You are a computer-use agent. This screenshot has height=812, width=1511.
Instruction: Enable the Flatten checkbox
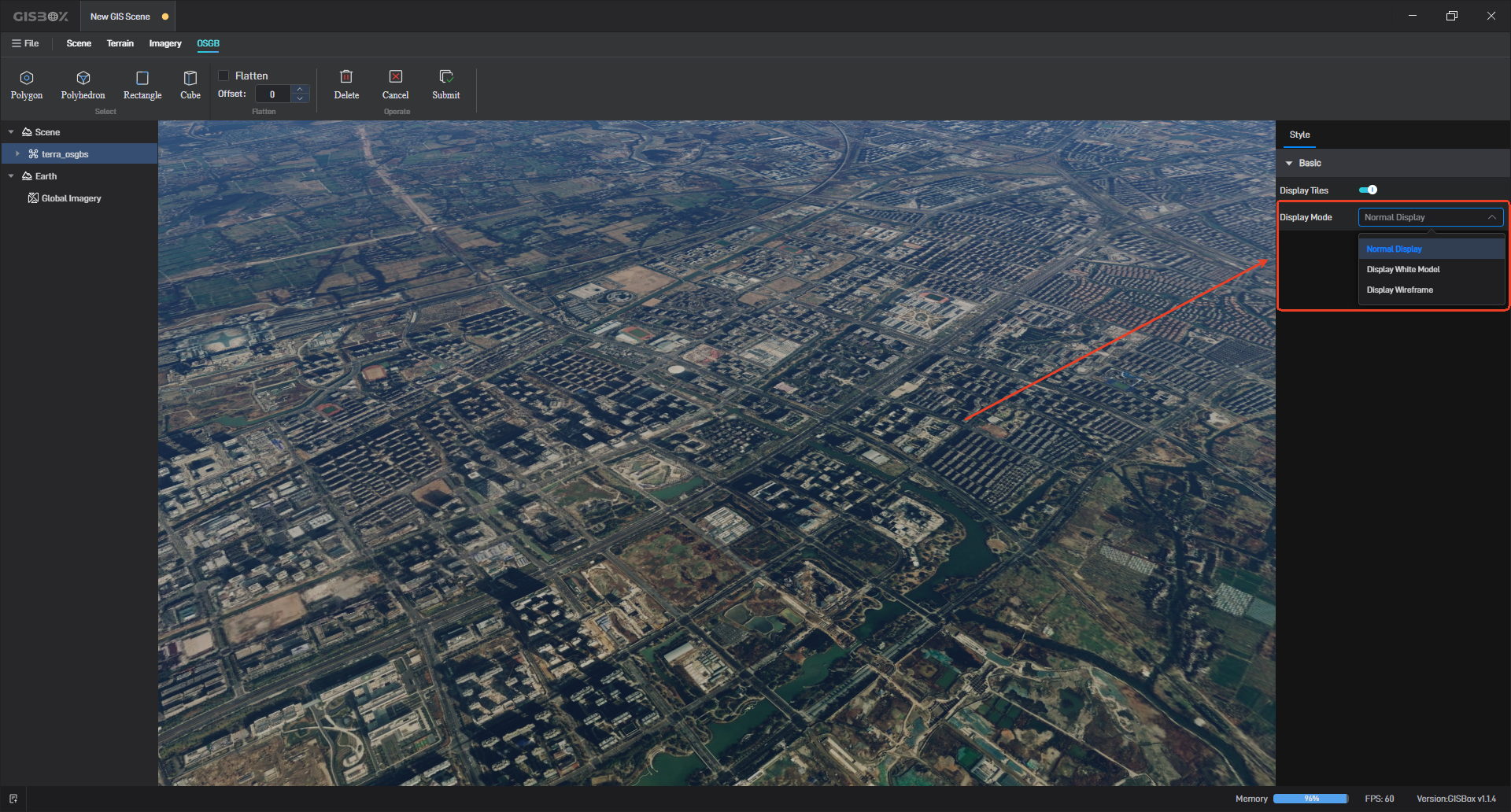point(224,76)
